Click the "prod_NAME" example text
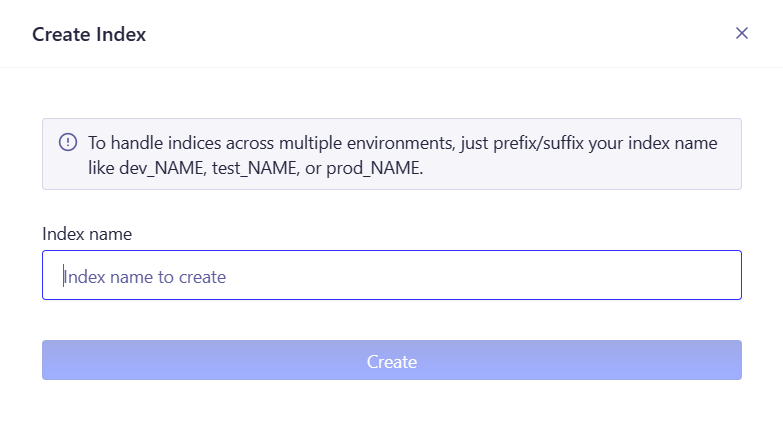The height and width of the screenshot is (424, 783). click(x=374, y=168)
